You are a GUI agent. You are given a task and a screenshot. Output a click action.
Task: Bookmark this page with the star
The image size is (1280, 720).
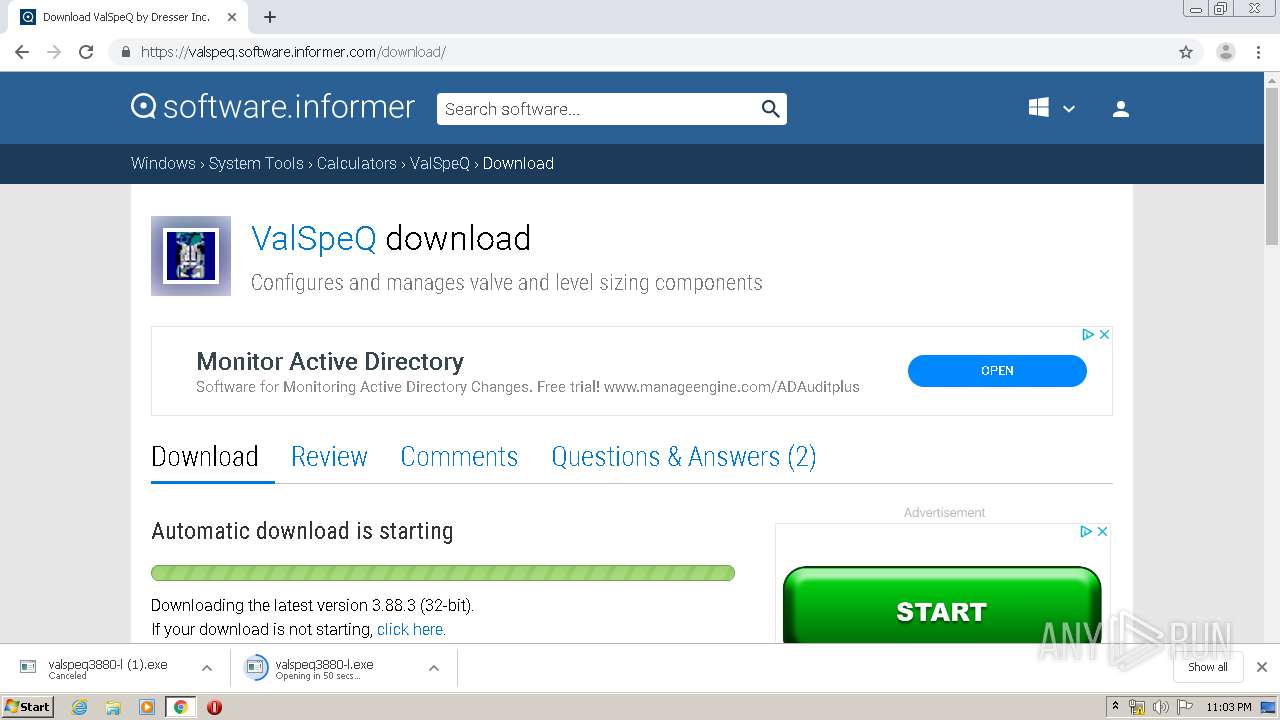[1186, 52]
